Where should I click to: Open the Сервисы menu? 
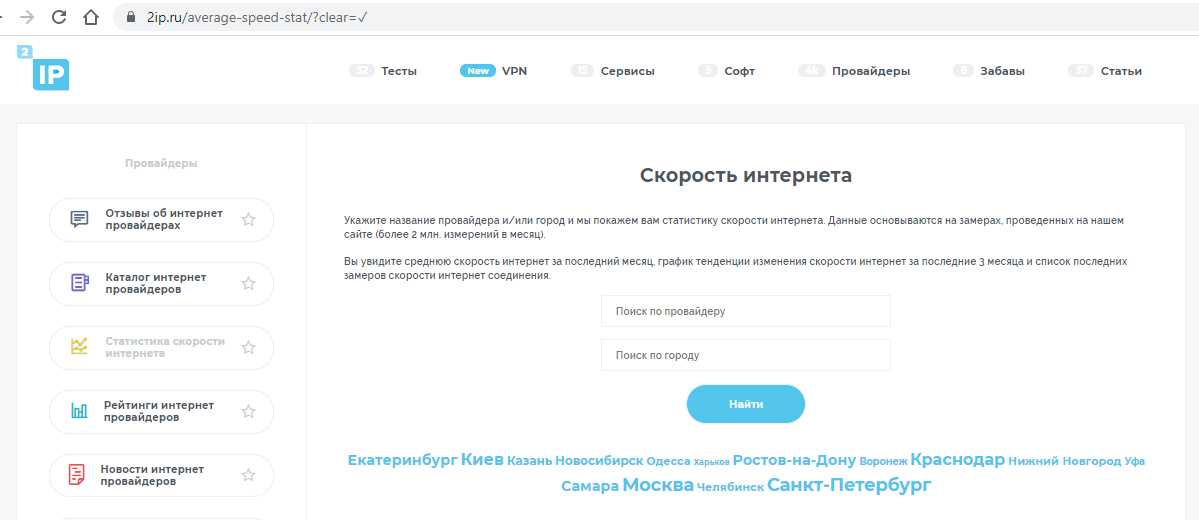627,71
